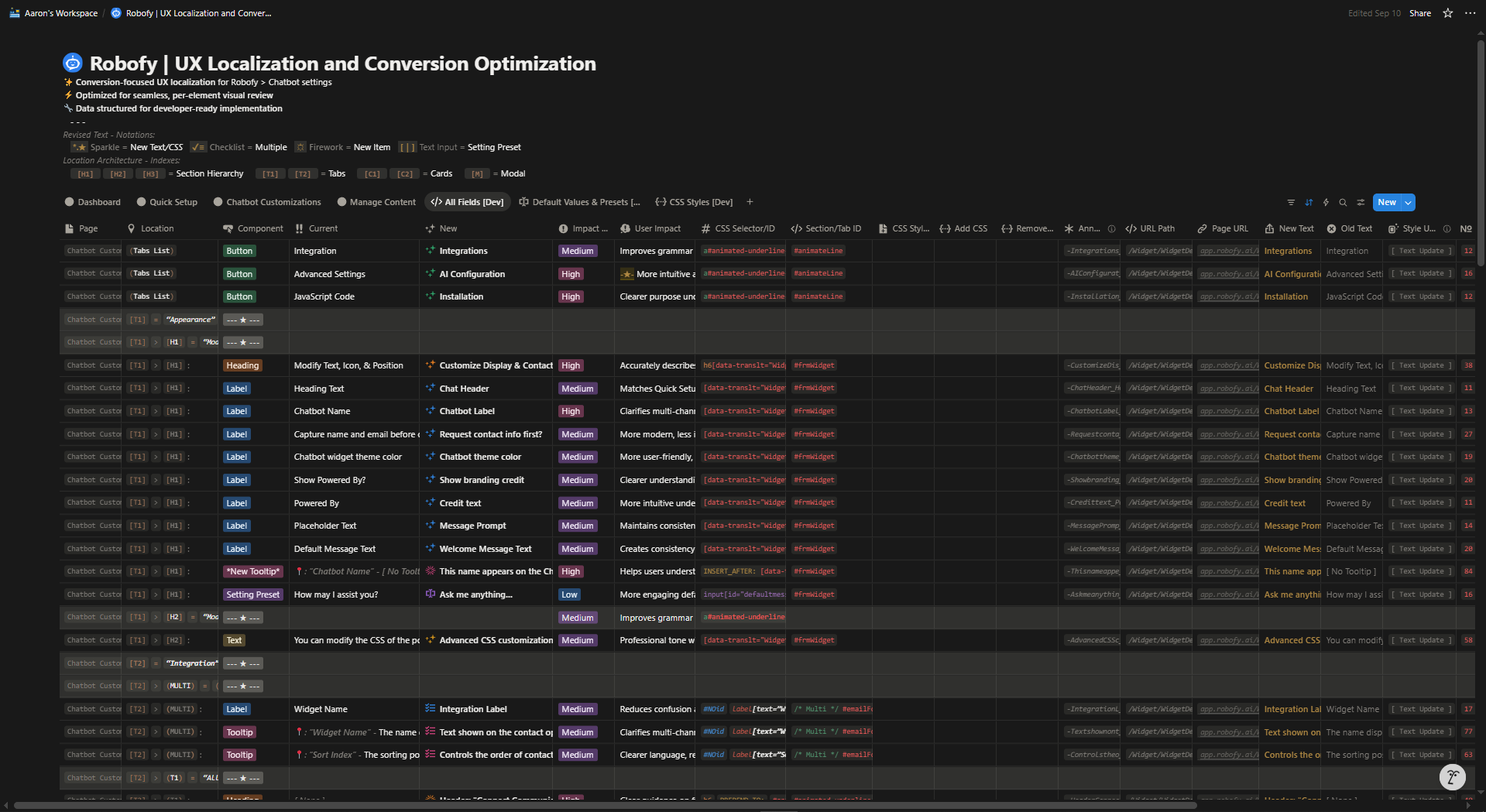Switch to Chatbot Customizations view tab
The height and width of the screenshot is (812, 1486).
(x=266, y=203)
